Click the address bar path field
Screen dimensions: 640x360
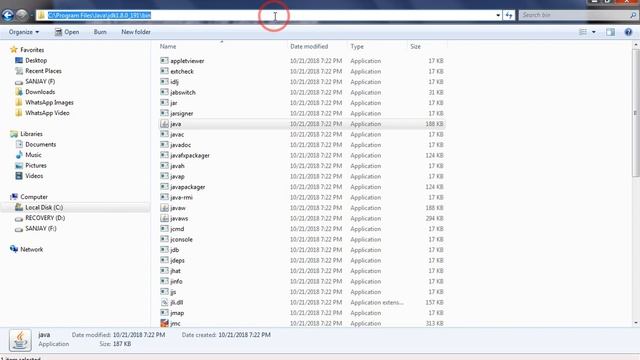pos(265,15)
